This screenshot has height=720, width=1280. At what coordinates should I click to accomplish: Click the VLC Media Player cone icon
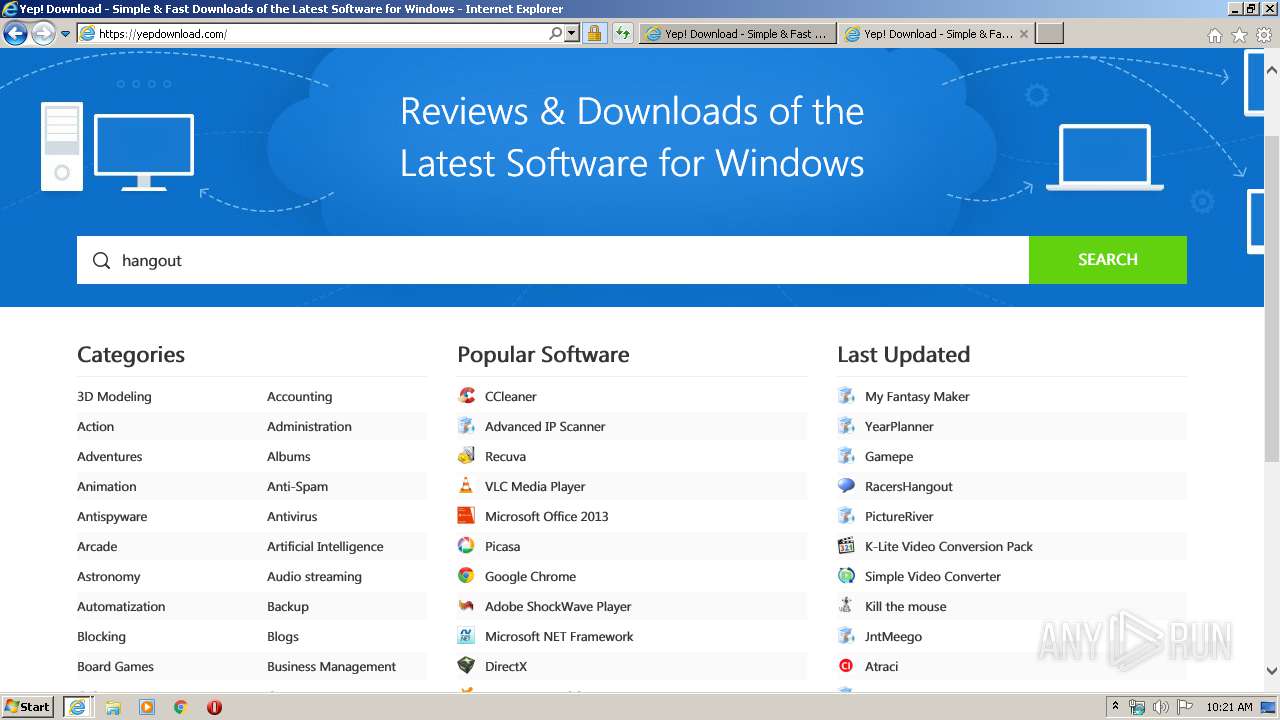[x=466, y=486]
